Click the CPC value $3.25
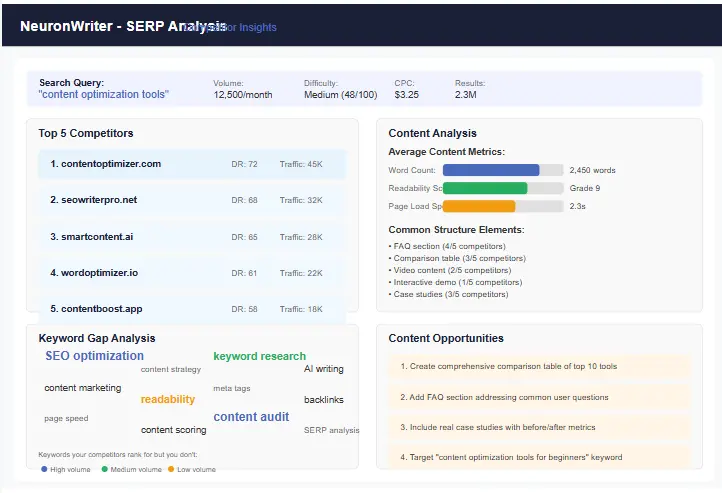 tap(407, 95)
